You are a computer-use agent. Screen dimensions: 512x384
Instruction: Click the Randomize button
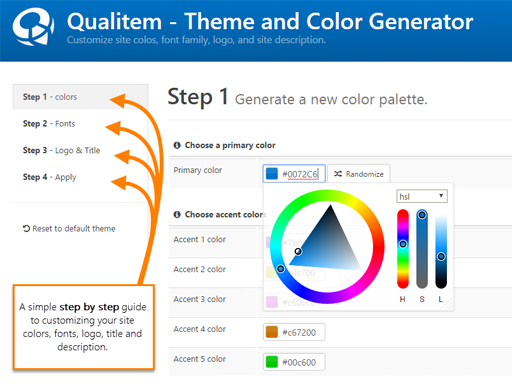[x=358, y=174]
